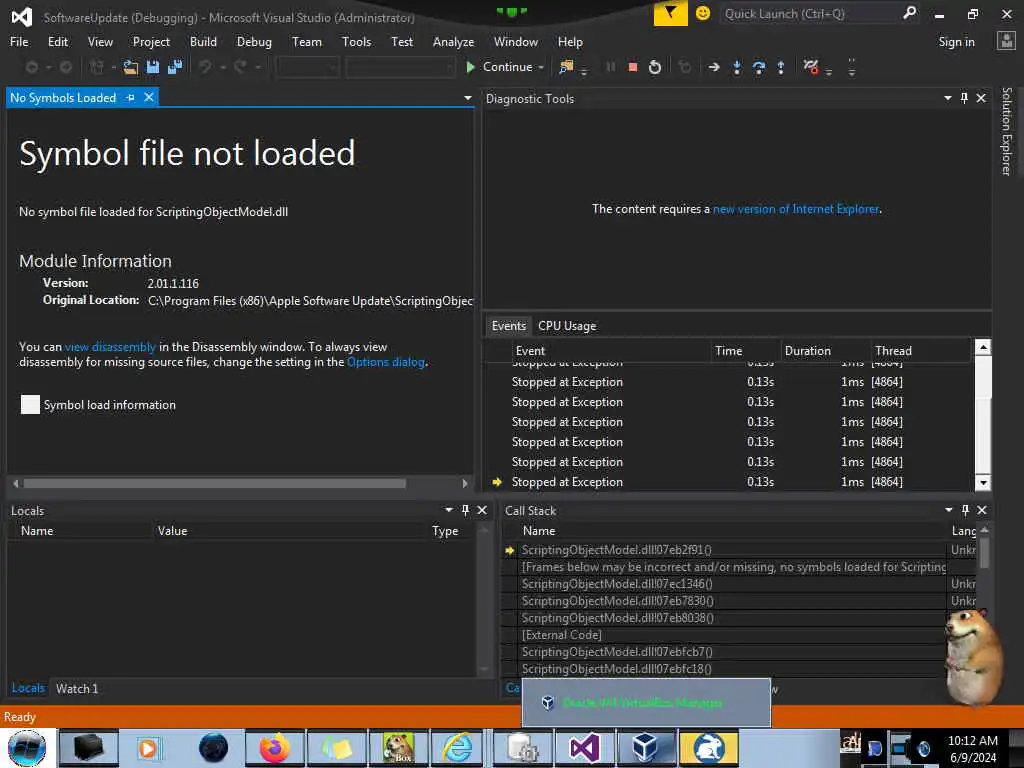Select the Locals bottom tab
Image resolution: width=1024 pixels, height=768 pixels.
pos(28,688)
